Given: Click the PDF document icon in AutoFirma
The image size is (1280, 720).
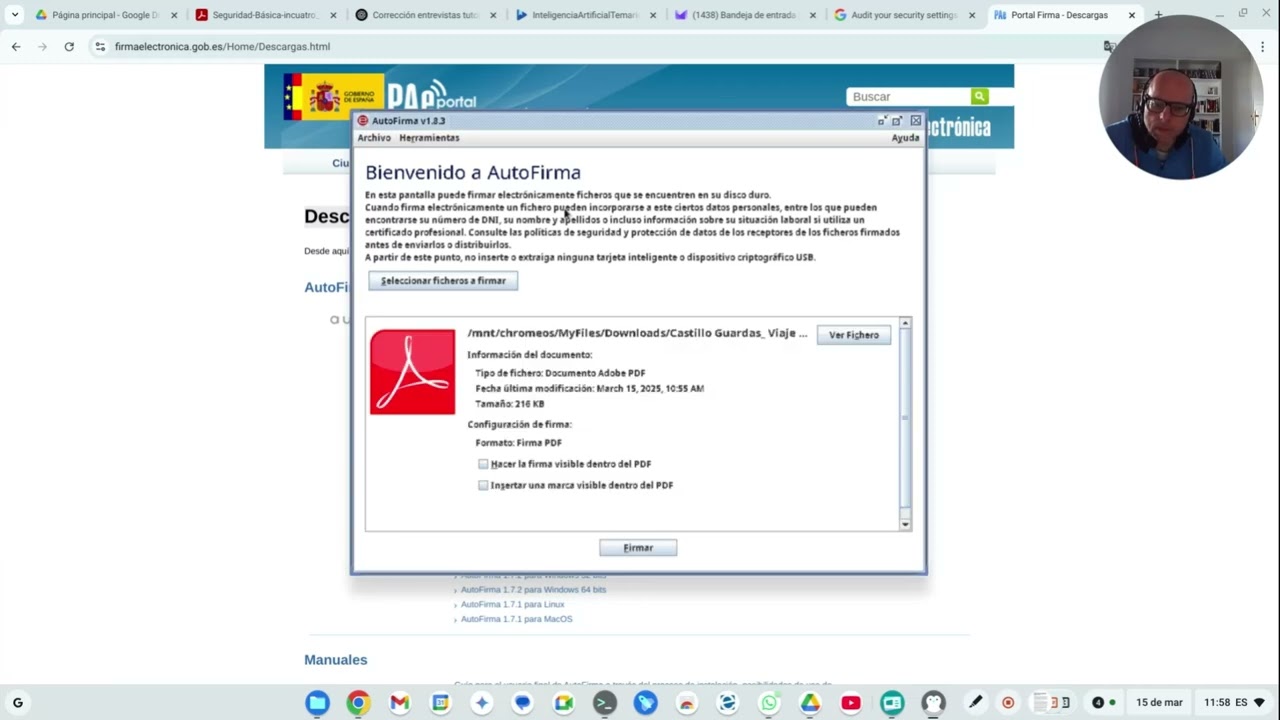Looking at the screenshot, I should click(412, 372).
